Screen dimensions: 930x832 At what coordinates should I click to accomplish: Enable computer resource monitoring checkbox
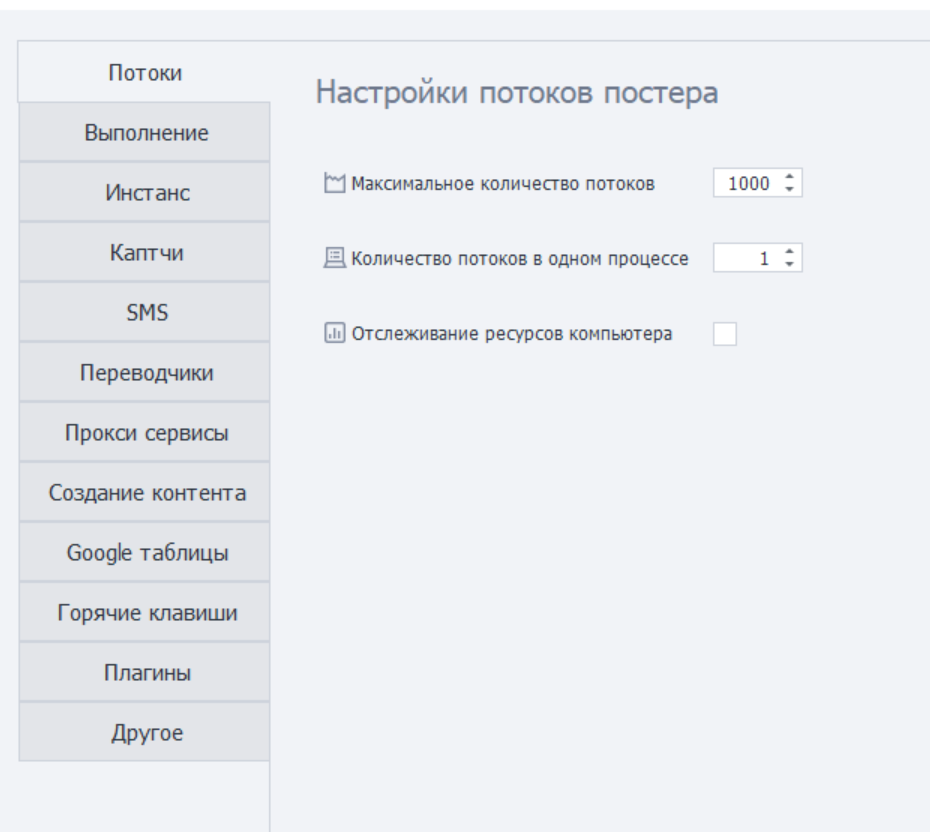[x=725, y=334]
